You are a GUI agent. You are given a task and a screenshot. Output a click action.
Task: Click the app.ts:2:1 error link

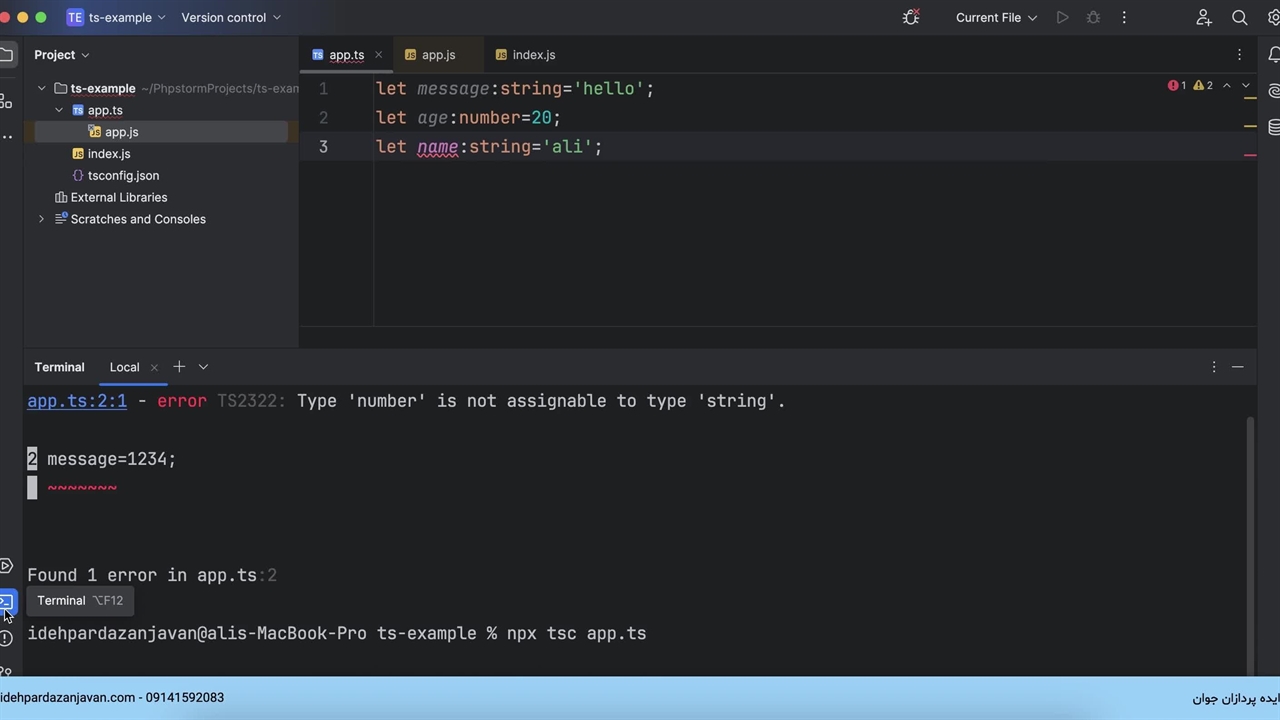(77, 401)
